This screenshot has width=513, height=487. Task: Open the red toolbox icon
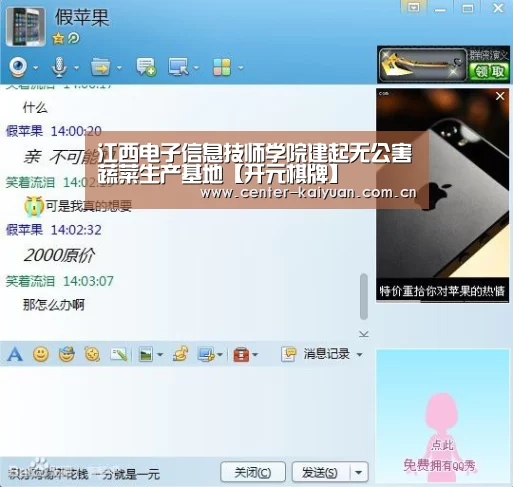tap(241, 354)
